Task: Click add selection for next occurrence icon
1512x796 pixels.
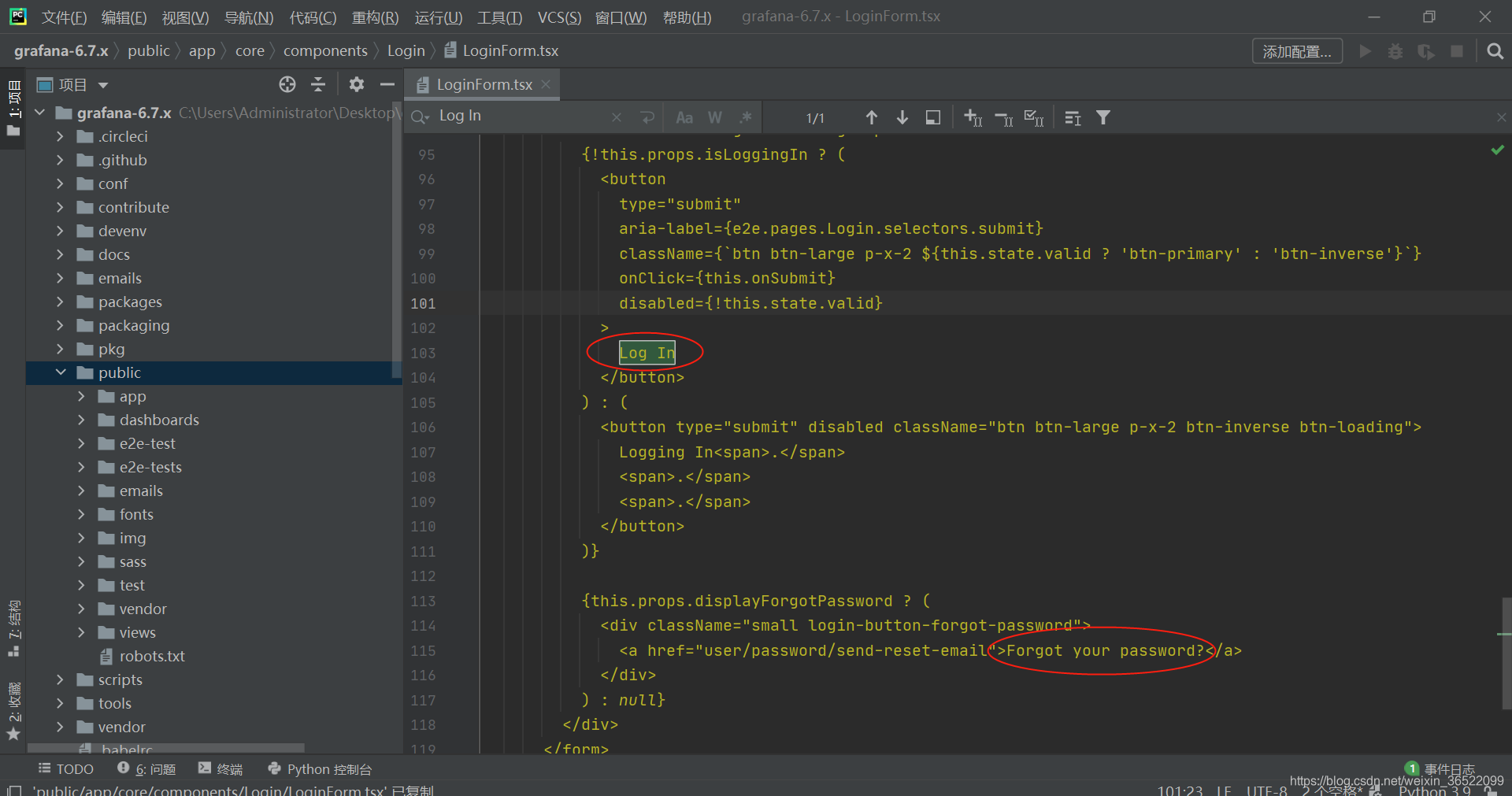Action: [x=973, y=117]
